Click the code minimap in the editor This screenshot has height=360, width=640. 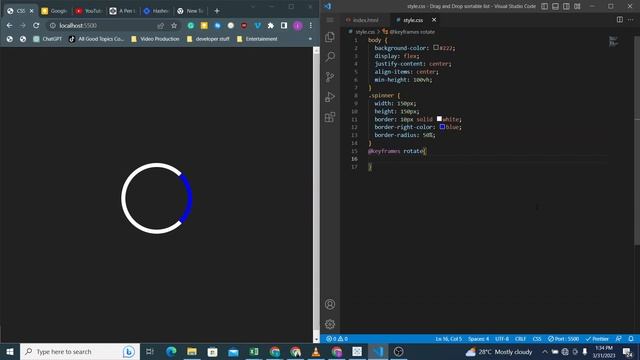[x=613, y=41]
